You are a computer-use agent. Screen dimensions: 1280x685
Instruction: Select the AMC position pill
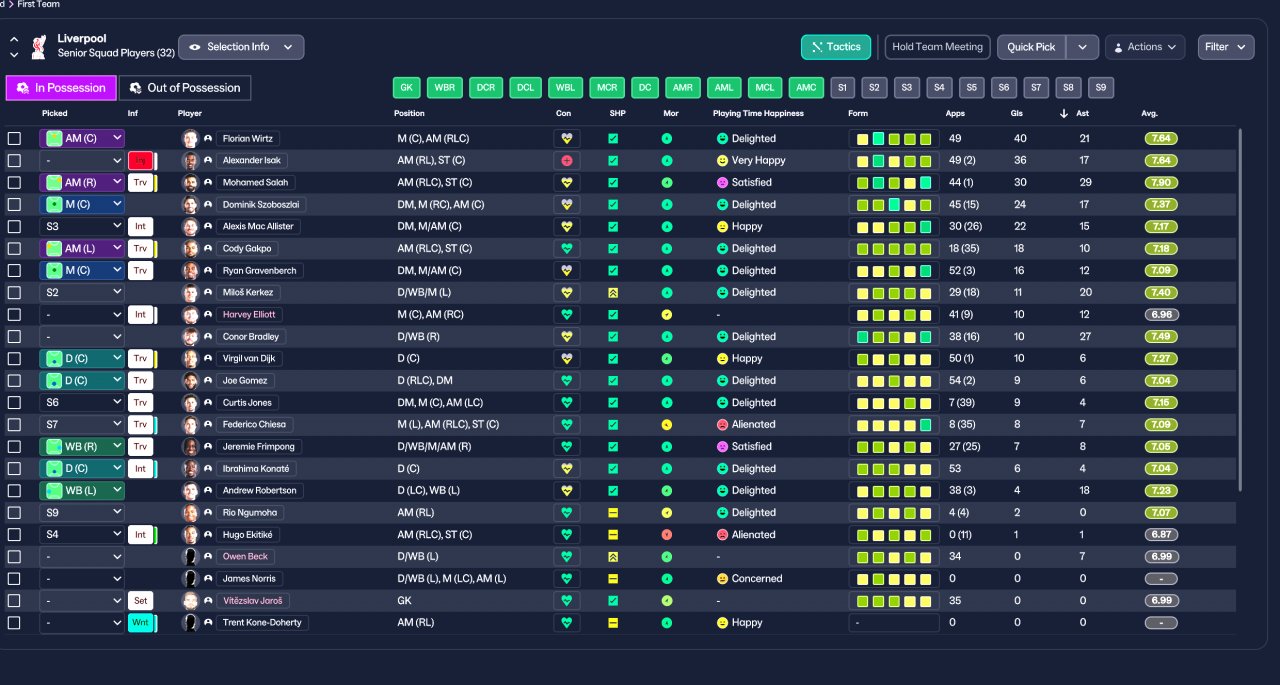[x=806, y=88]
